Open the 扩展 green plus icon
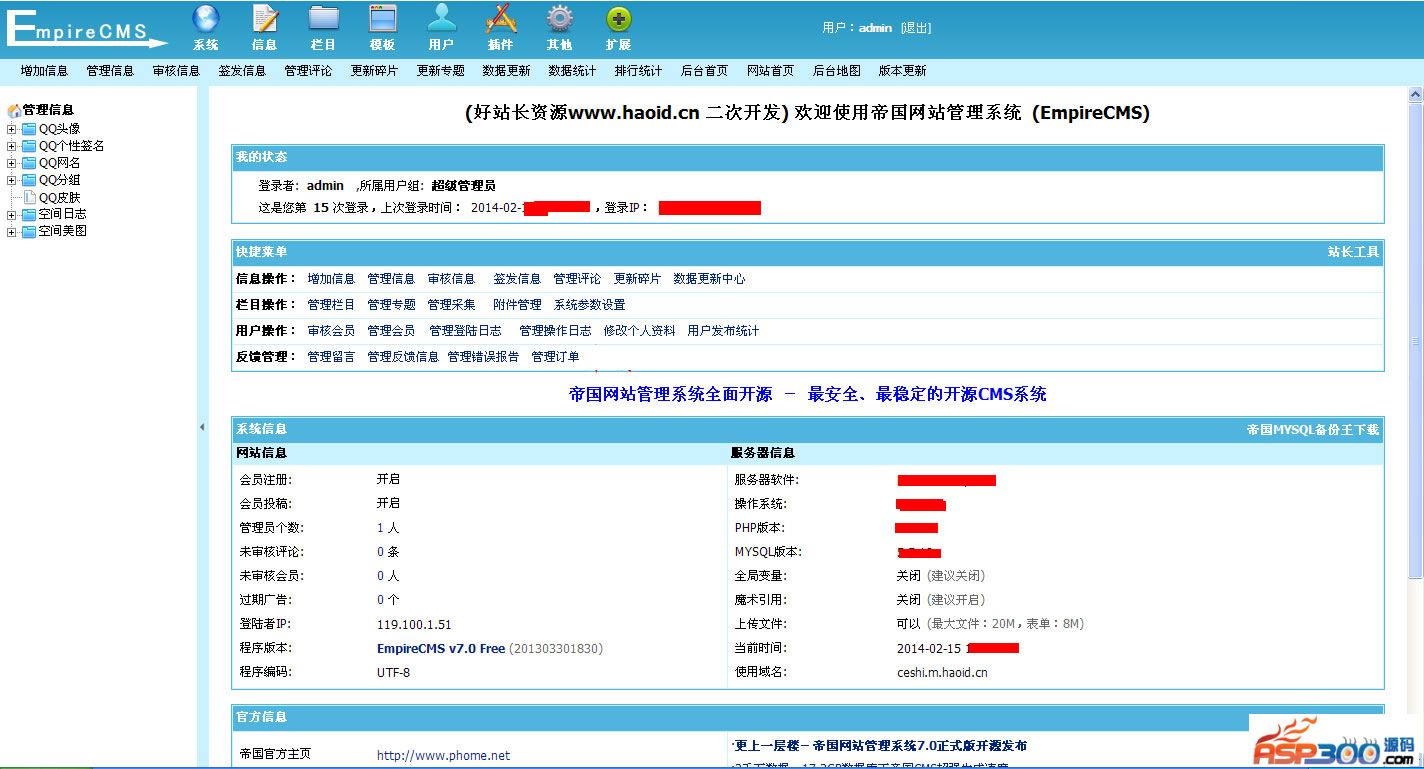Viewport: 1424px width, 769px height. click(618, 19)
